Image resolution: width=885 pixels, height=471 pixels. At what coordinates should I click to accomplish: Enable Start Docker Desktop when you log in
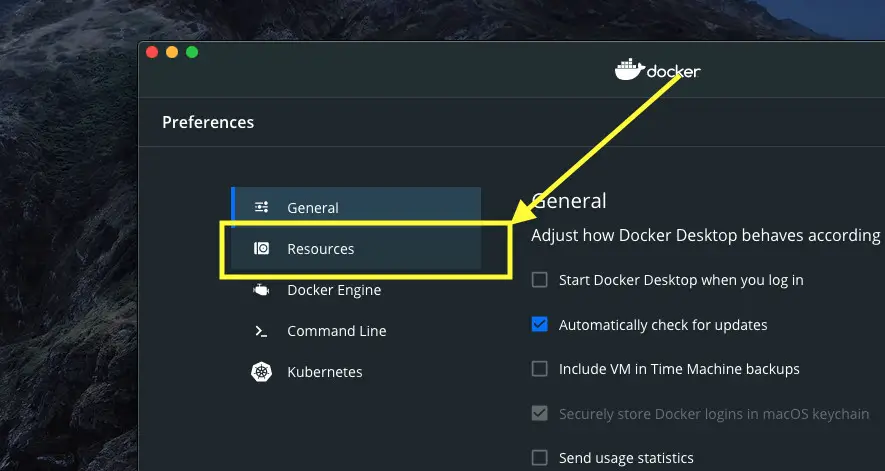click(540, 280)
